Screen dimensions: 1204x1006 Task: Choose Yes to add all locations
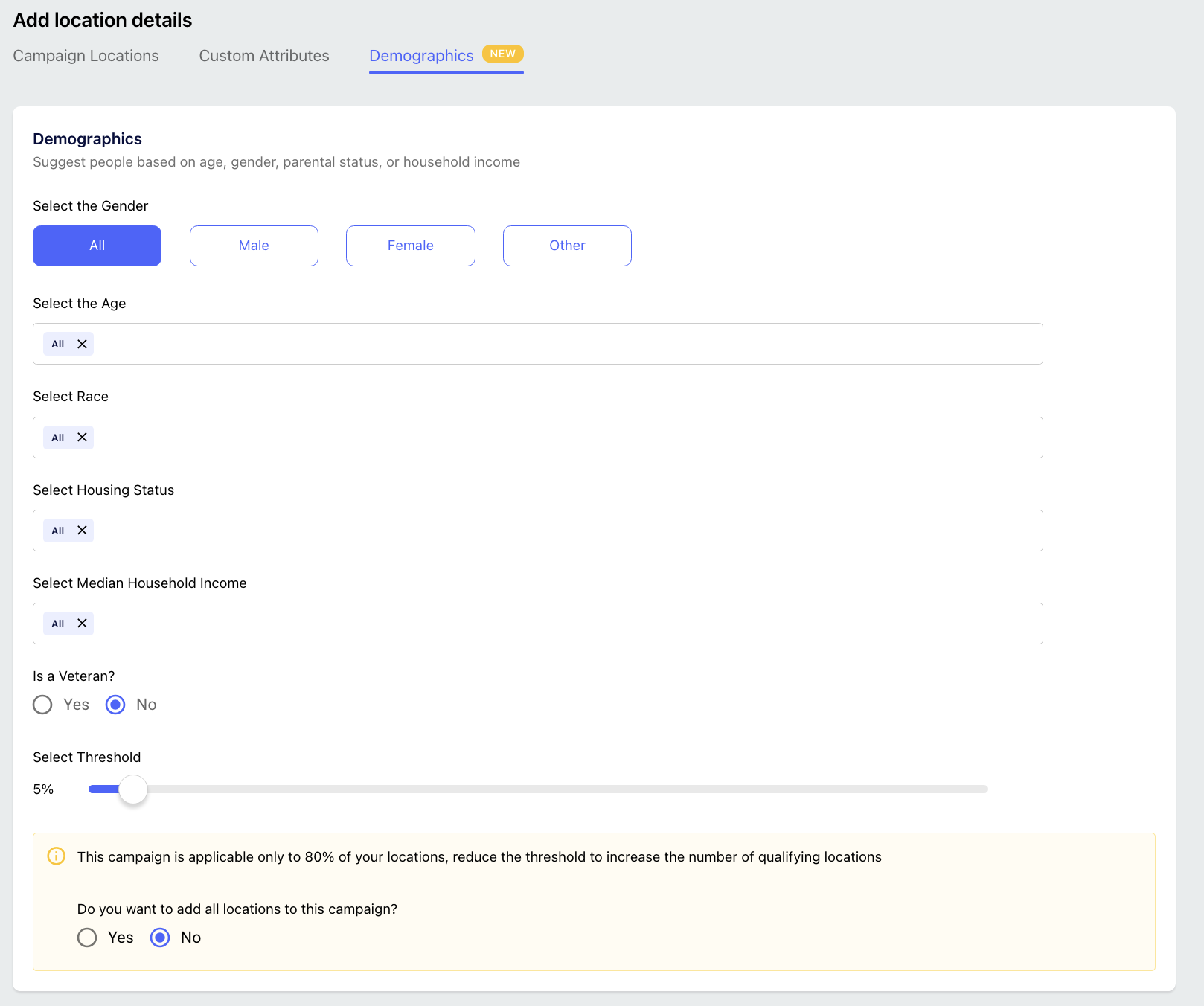click(87, 938)
